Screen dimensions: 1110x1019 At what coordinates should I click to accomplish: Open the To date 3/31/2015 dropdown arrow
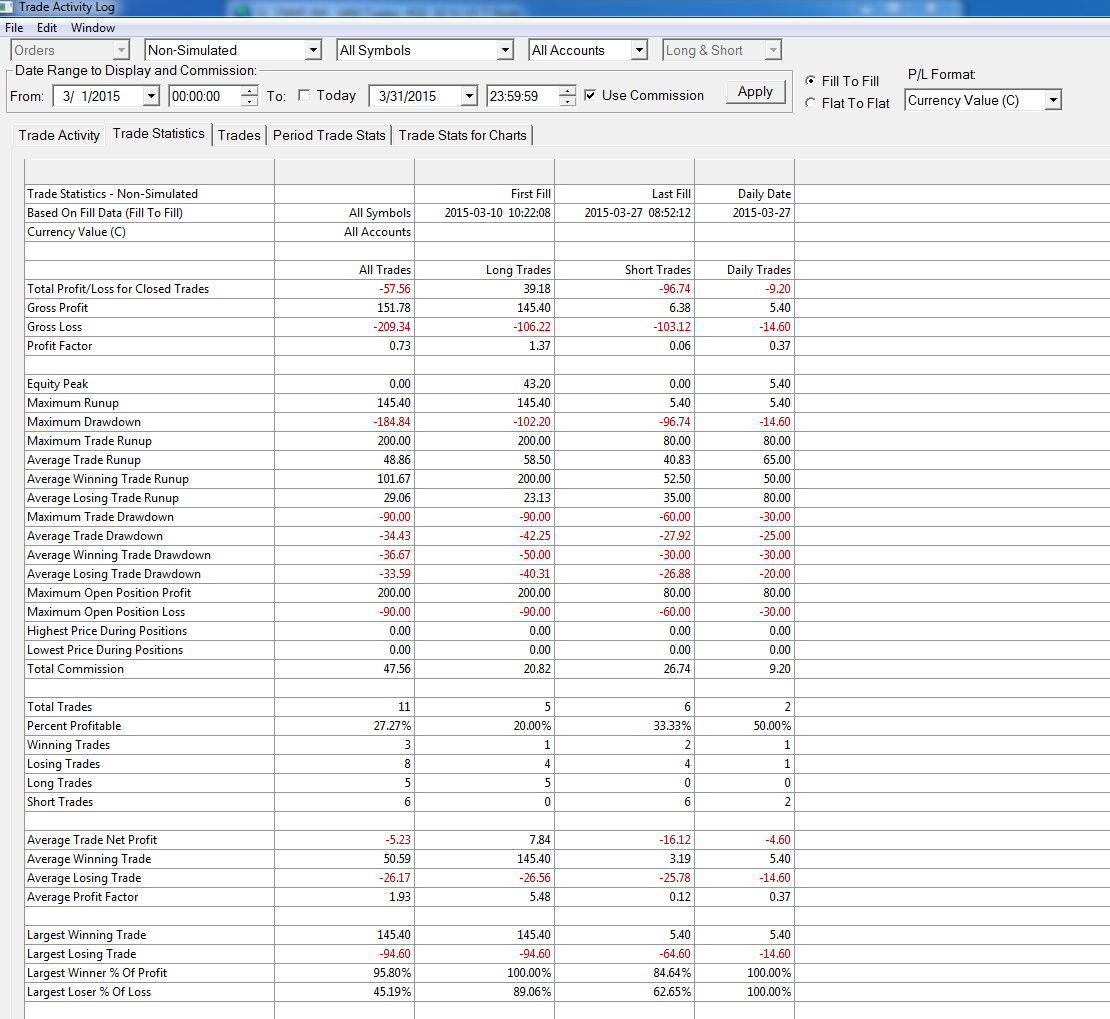coord(469,96)
